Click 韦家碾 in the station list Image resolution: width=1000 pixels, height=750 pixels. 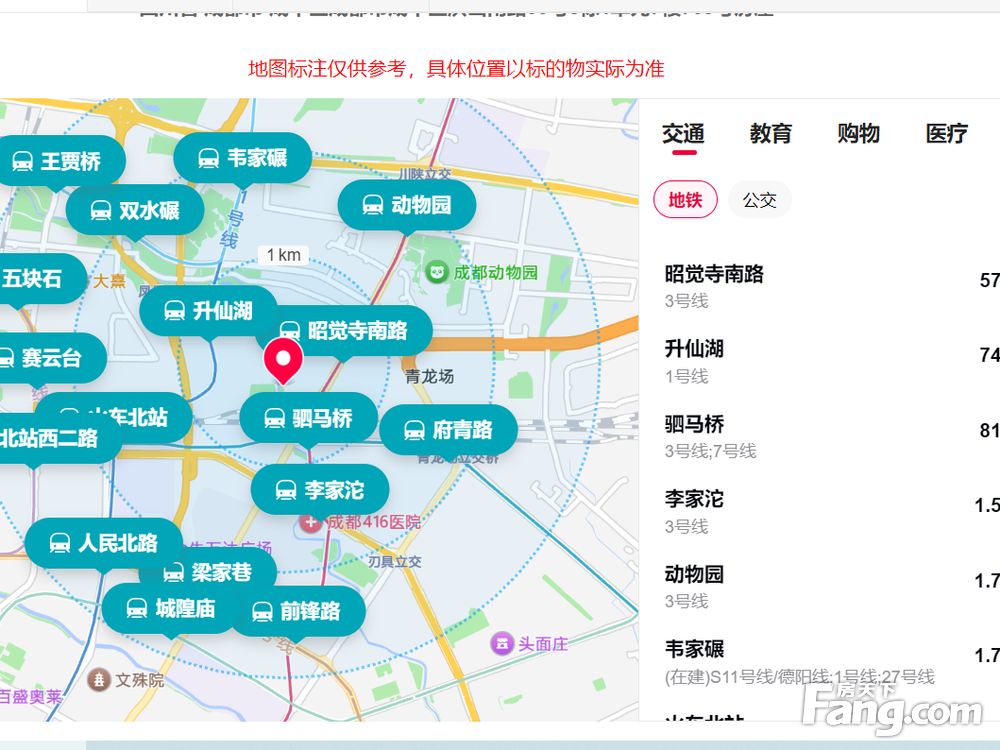click(x=695, y=649)
